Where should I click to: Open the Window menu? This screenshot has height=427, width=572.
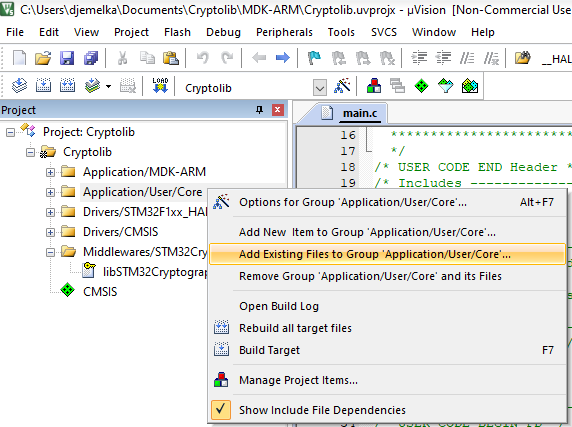tap(434, 32)
